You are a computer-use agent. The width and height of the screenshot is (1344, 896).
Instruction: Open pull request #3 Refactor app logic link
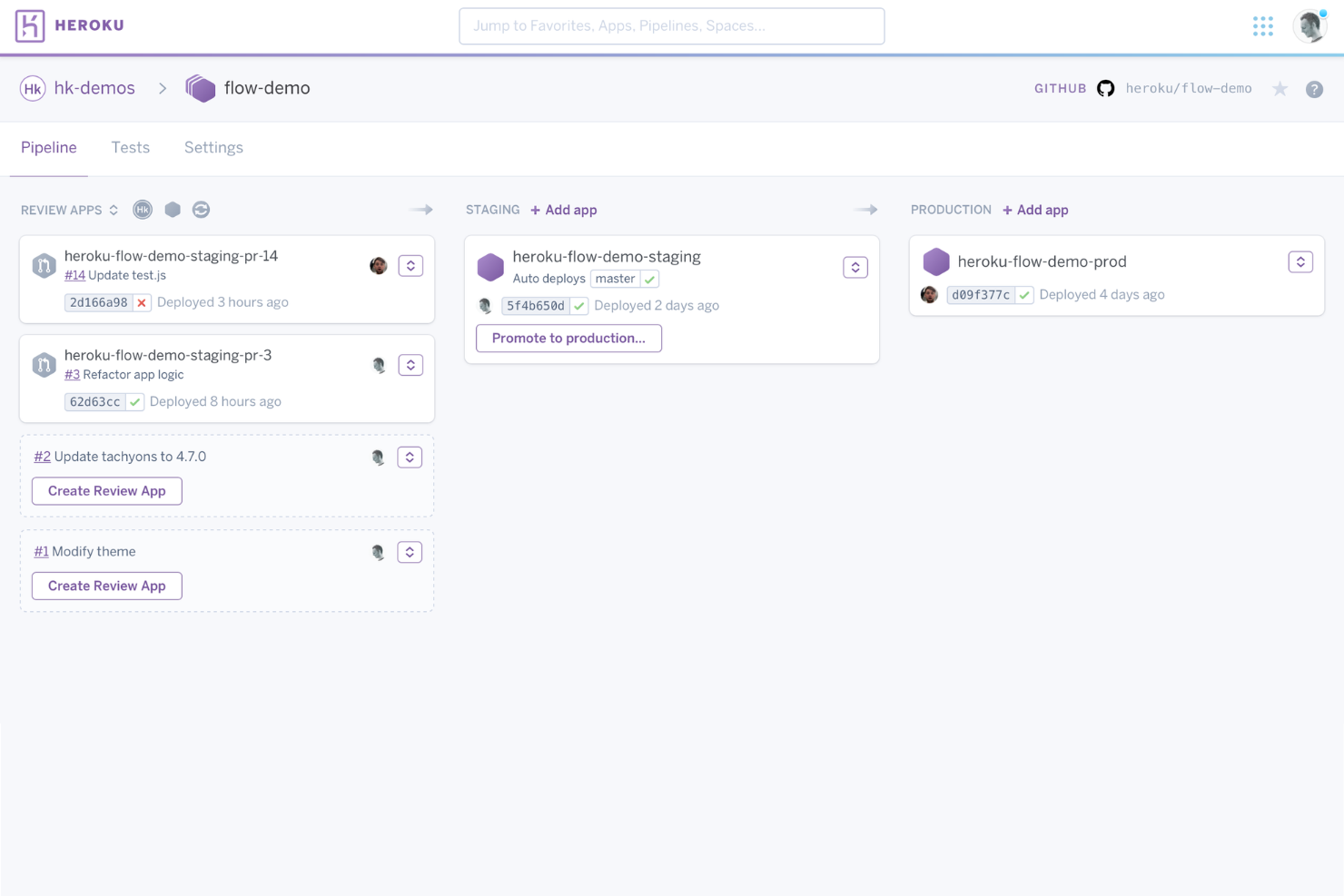point(72,374)
